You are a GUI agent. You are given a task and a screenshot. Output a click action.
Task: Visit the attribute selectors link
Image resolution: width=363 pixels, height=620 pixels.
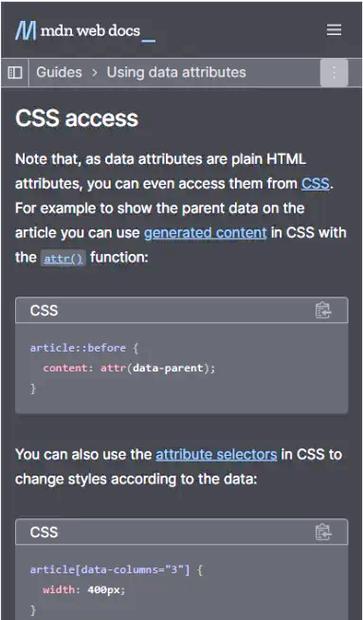point(216,455)
